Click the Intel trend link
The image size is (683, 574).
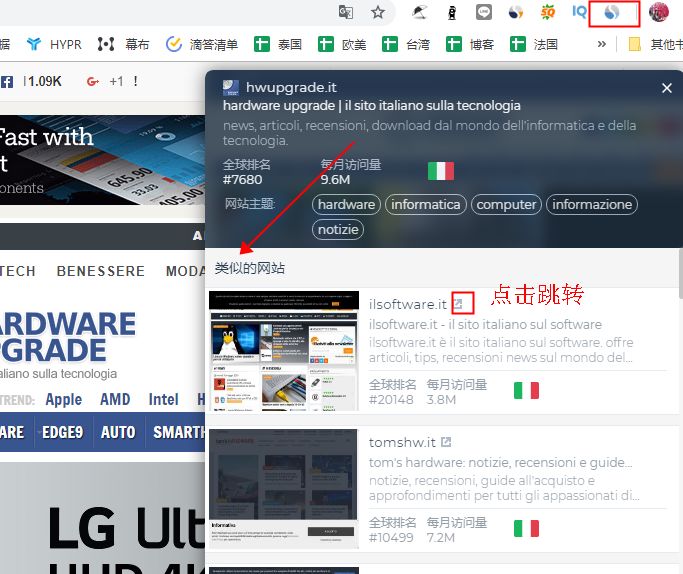[163, 399]
